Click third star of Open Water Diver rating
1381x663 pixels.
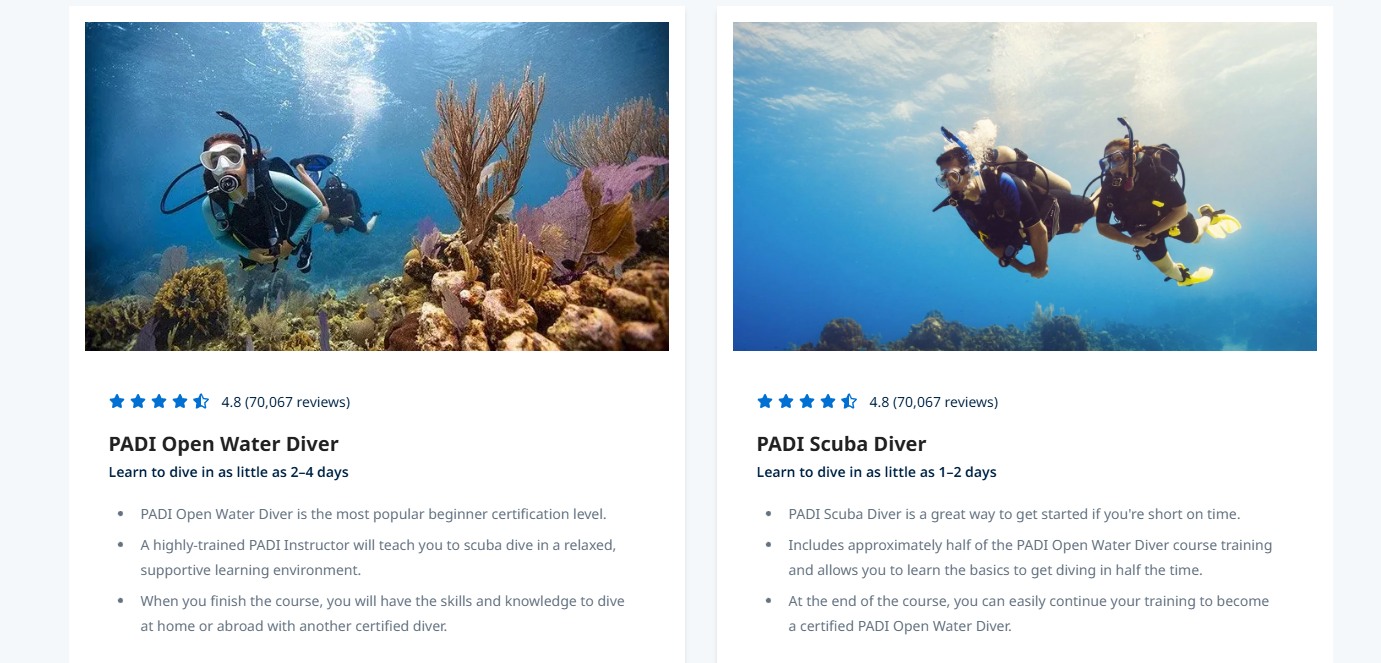coord(159,402)
